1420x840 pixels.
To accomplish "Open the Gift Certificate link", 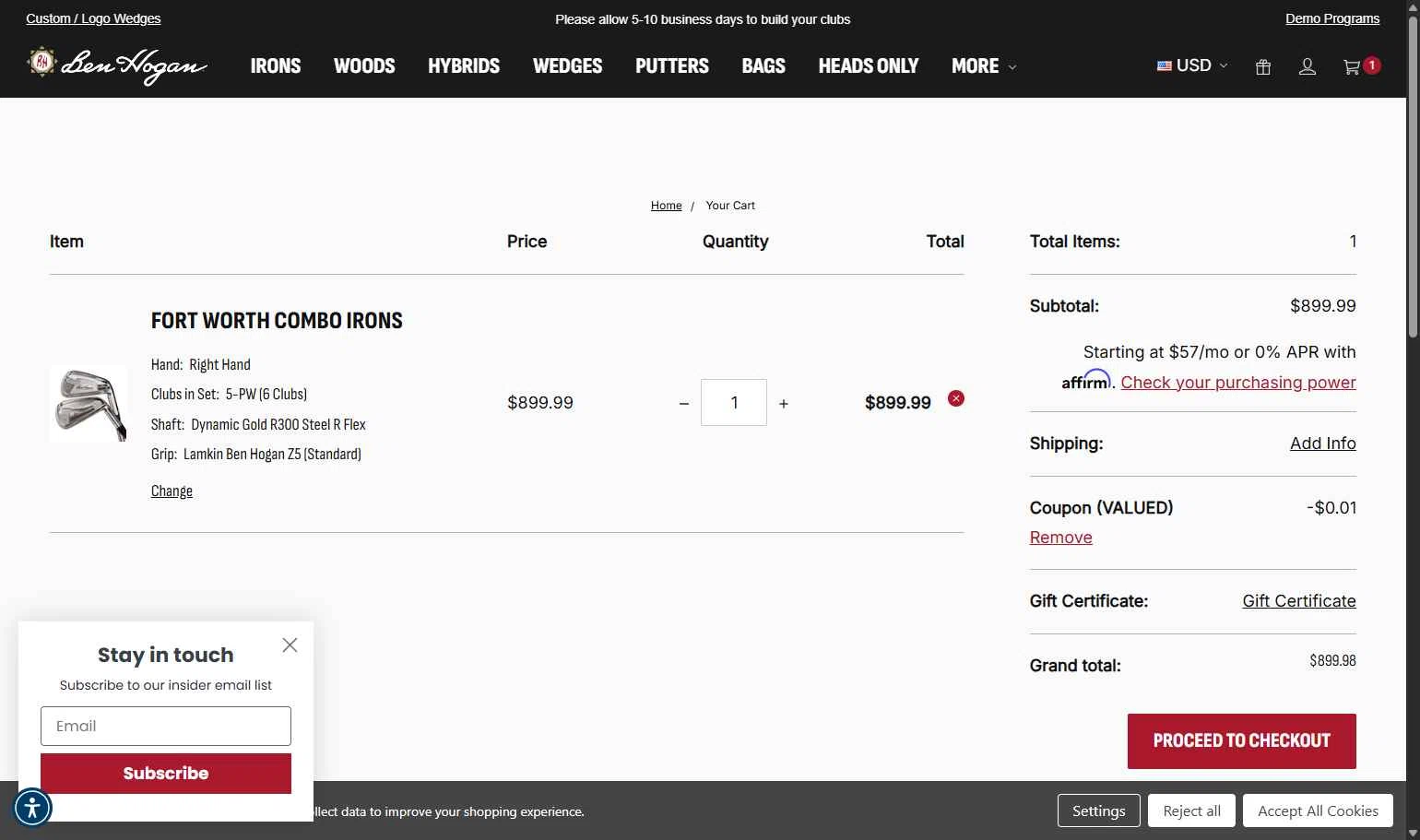I will click(1298, 601).
